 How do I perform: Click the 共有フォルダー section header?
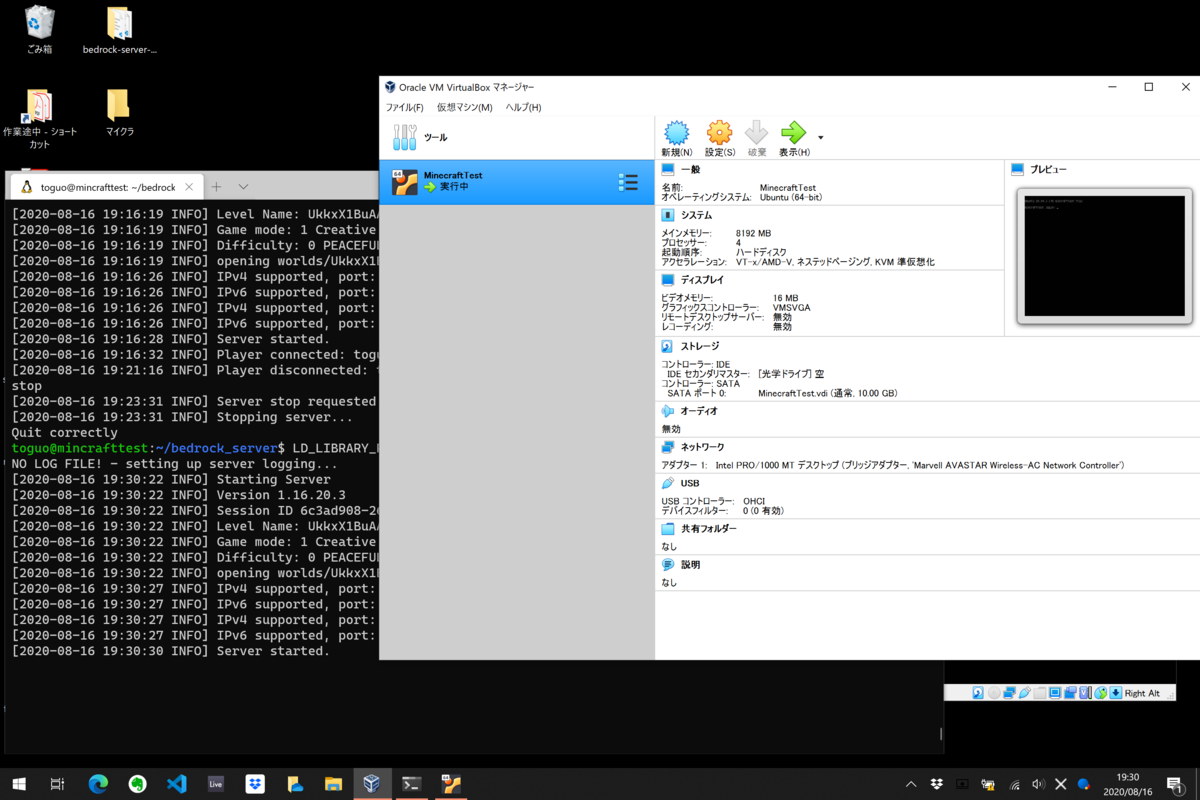[x=708, y=529]
